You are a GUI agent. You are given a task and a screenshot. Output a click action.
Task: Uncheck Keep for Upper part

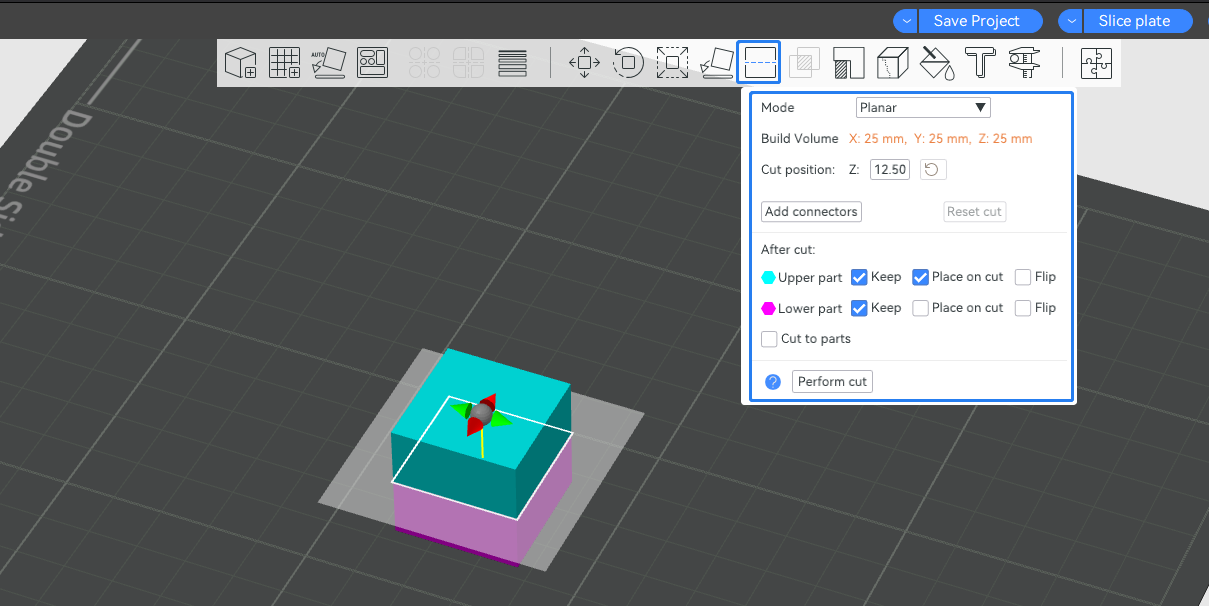[859, 277]
